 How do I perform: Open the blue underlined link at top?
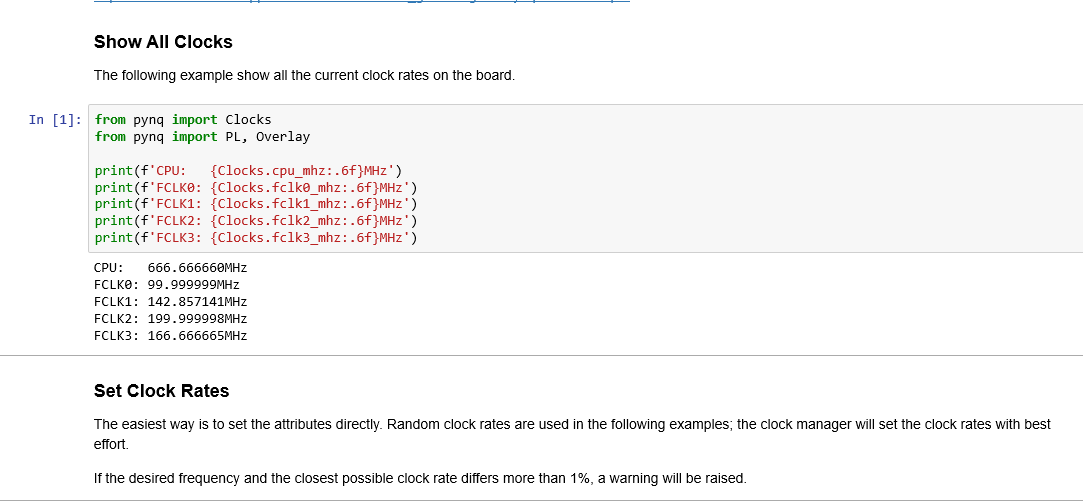tap(362, 1)
